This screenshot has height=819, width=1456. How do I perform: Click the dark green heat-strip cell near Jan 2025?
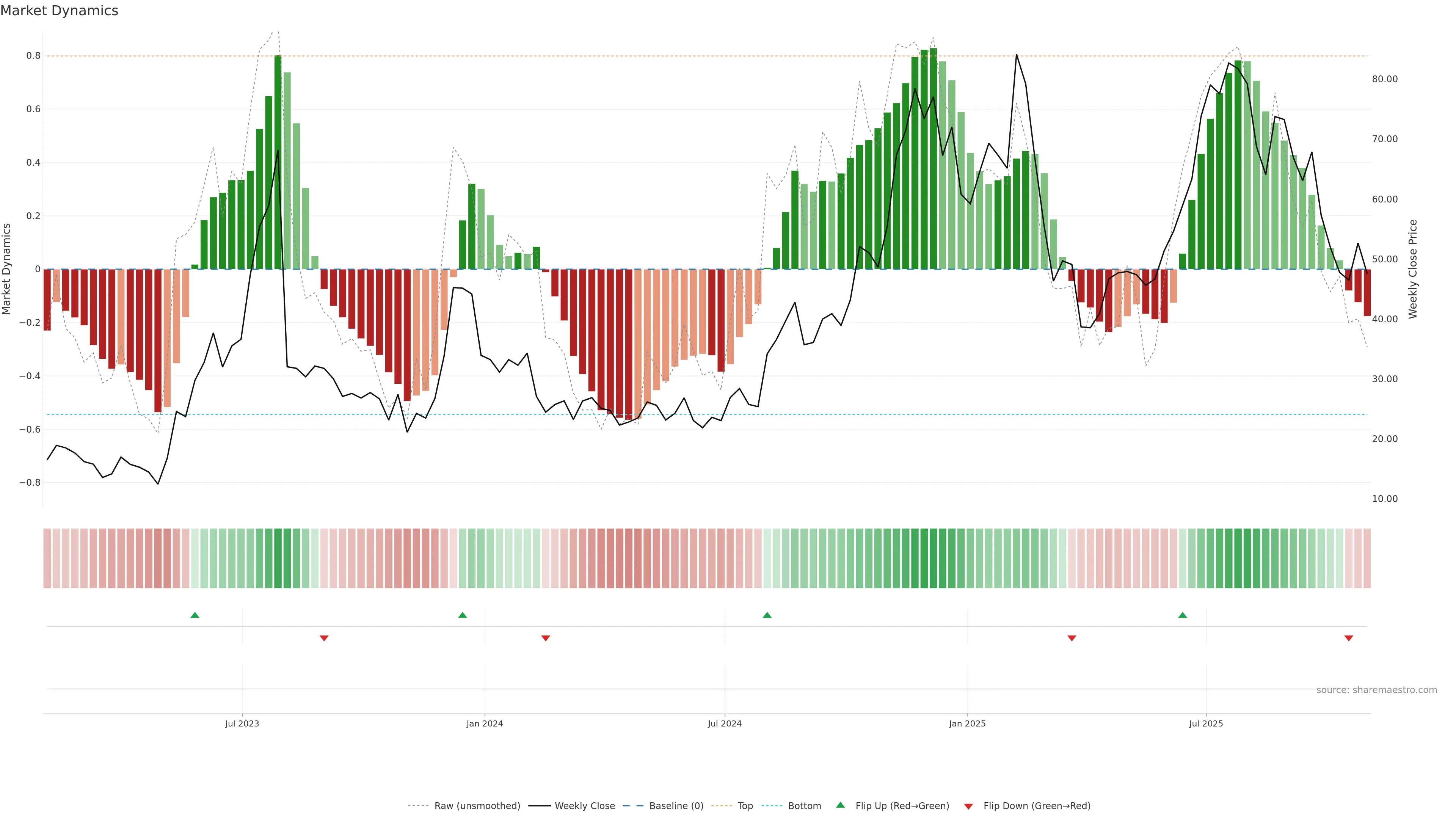(933, 559)
